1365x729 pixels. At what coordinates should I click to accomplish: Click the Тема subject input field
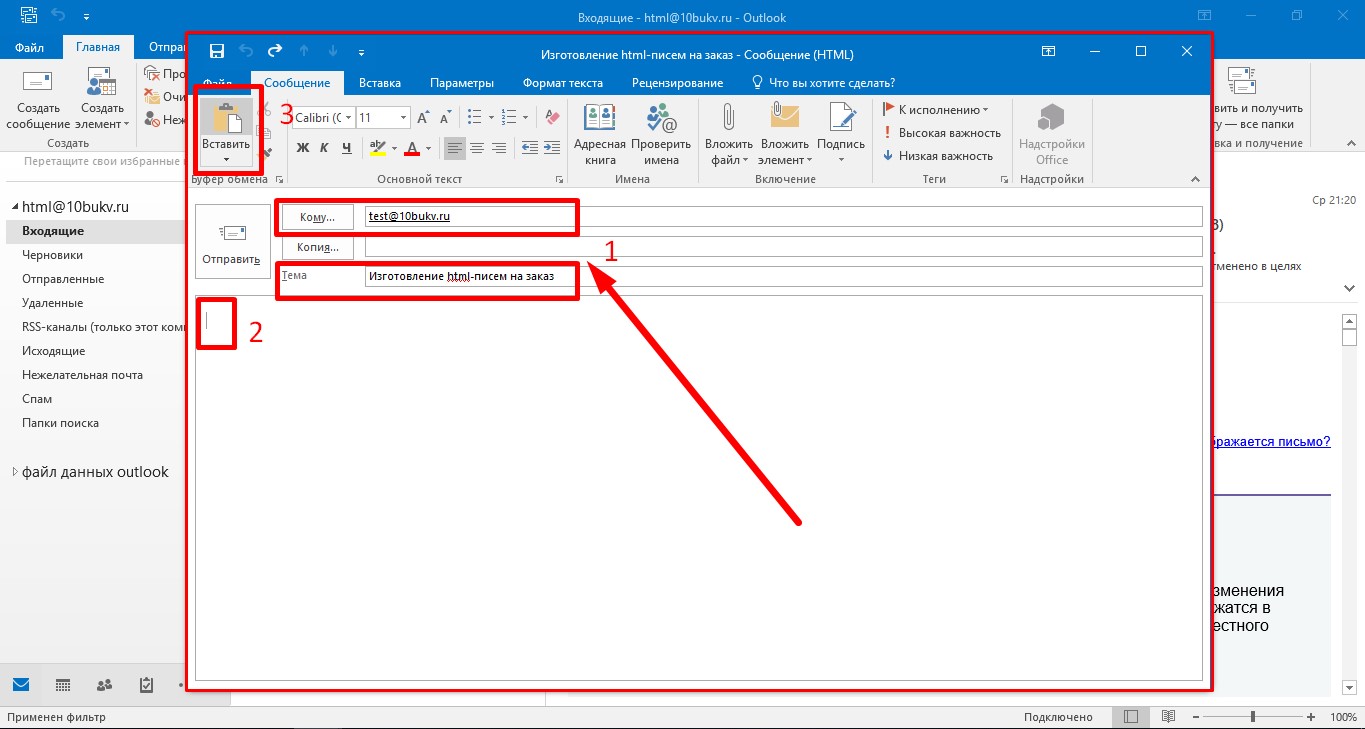point(783,276)
